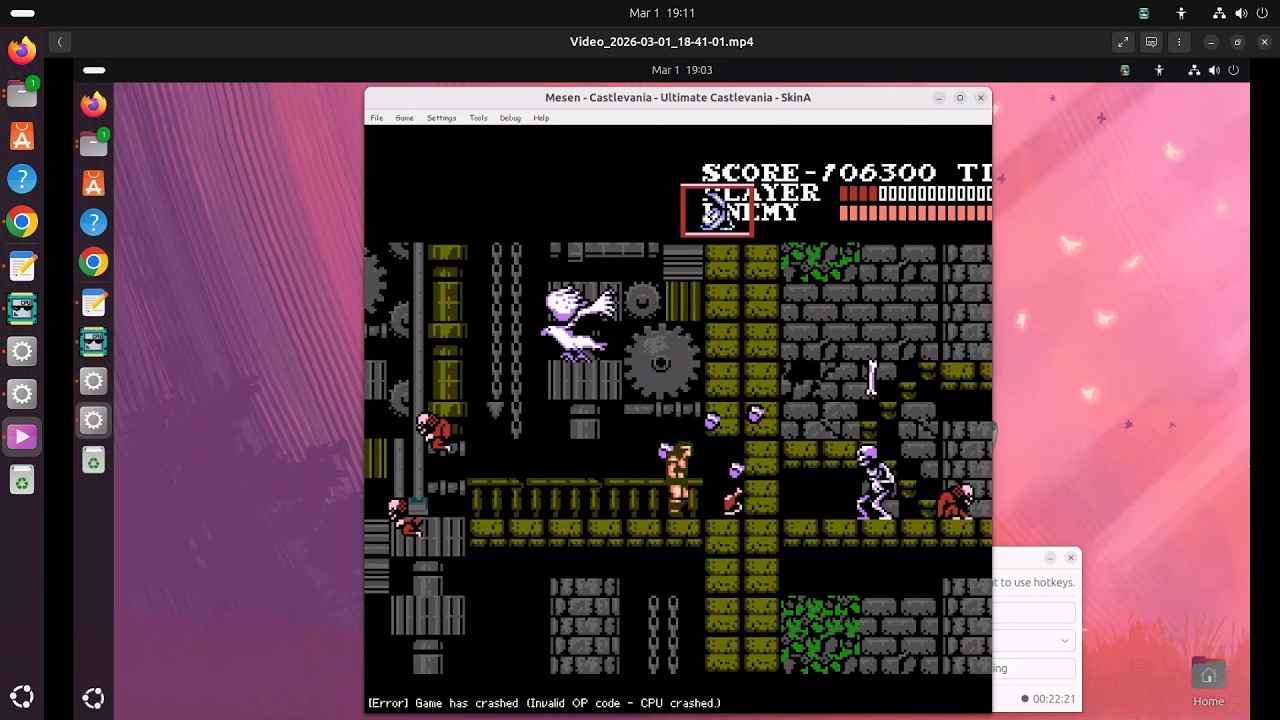This screenshot has width=1280, height=720.
Task: Go back using the player's chevron button
Action: click(59, 42)
